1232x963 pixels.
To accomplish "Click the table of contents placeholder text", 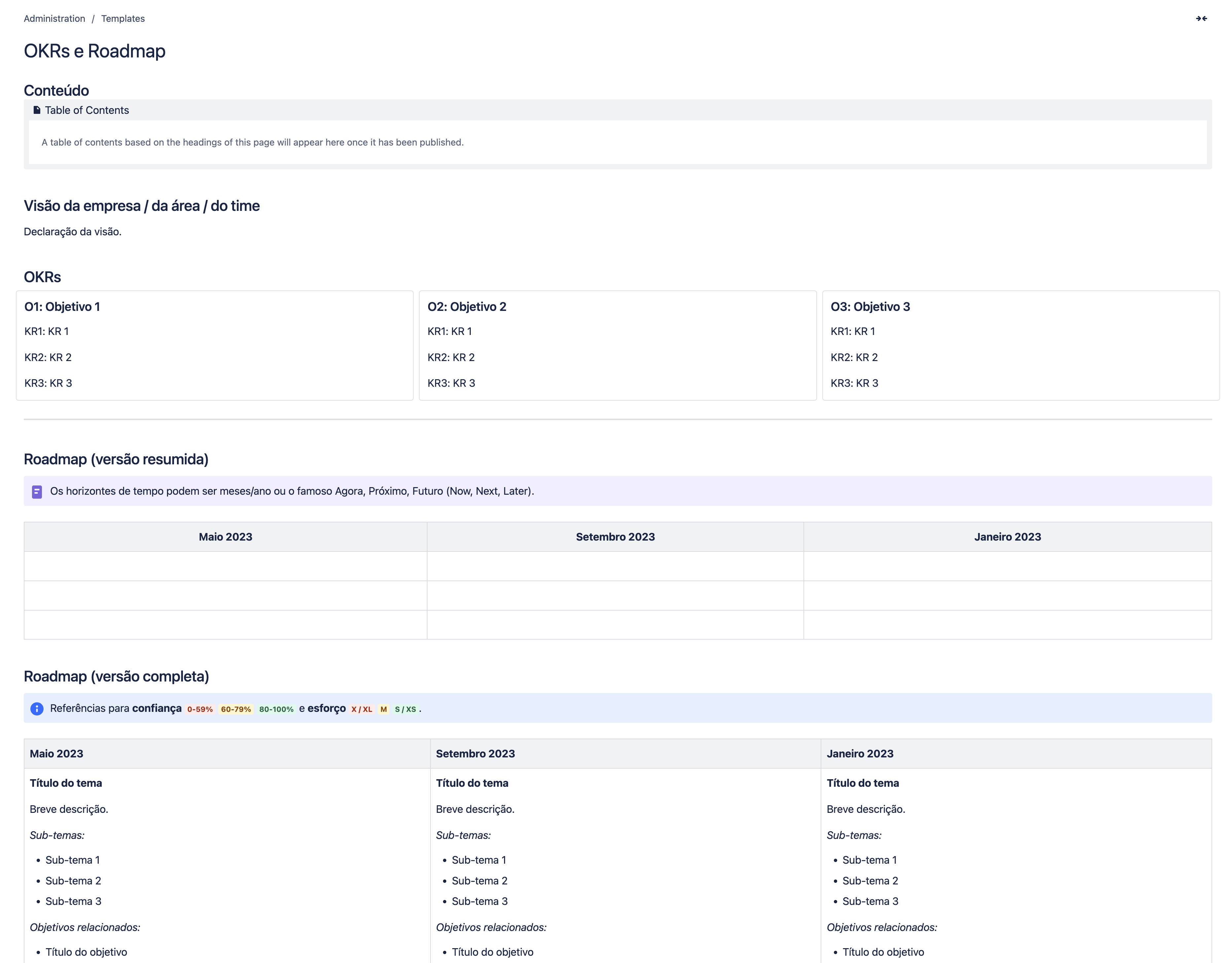I will click(x=253, y=142).
